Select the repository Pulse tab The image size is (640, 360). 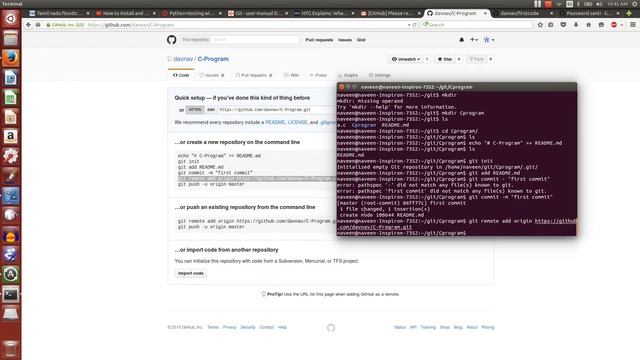click(318, 76)
